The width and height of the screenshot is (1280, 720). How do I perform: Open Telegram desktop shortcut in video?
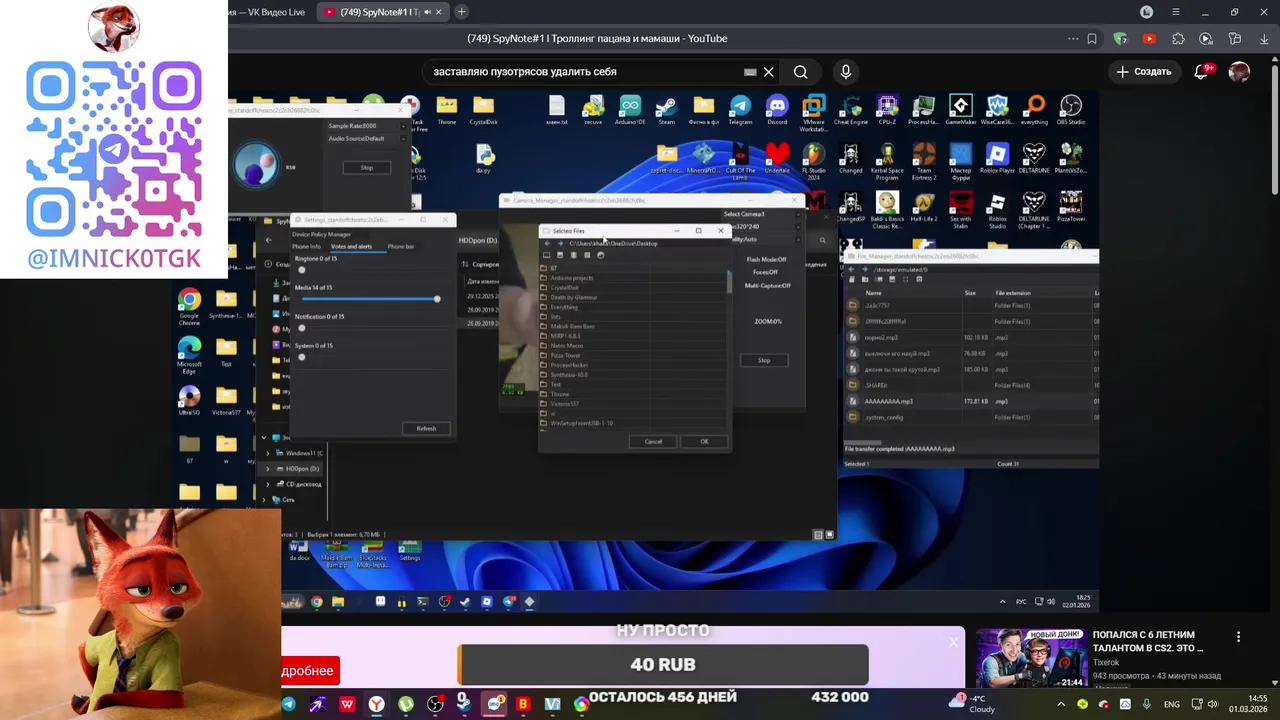pos(740,109)
